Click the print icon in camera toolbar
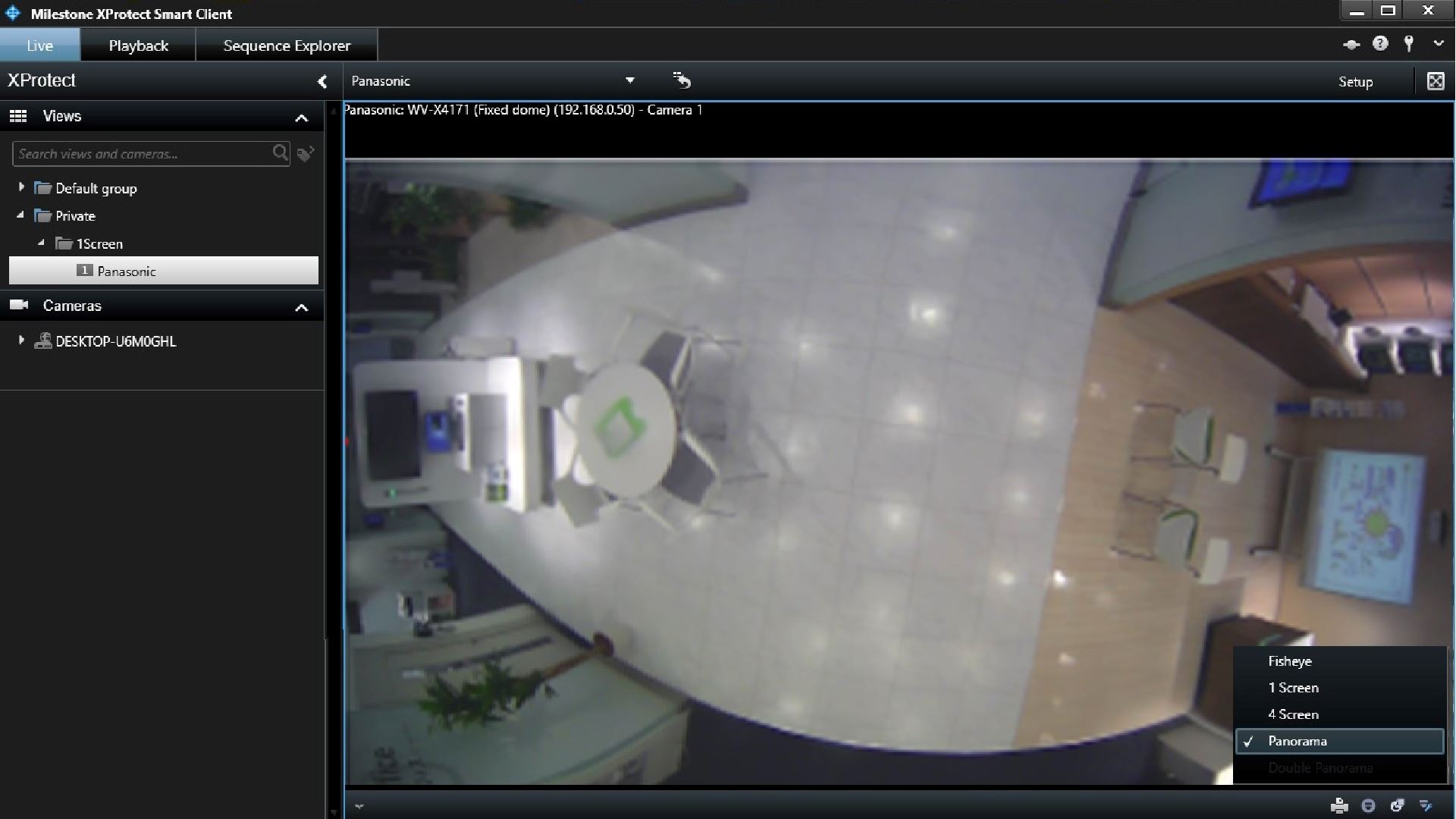 (1340, 805)
